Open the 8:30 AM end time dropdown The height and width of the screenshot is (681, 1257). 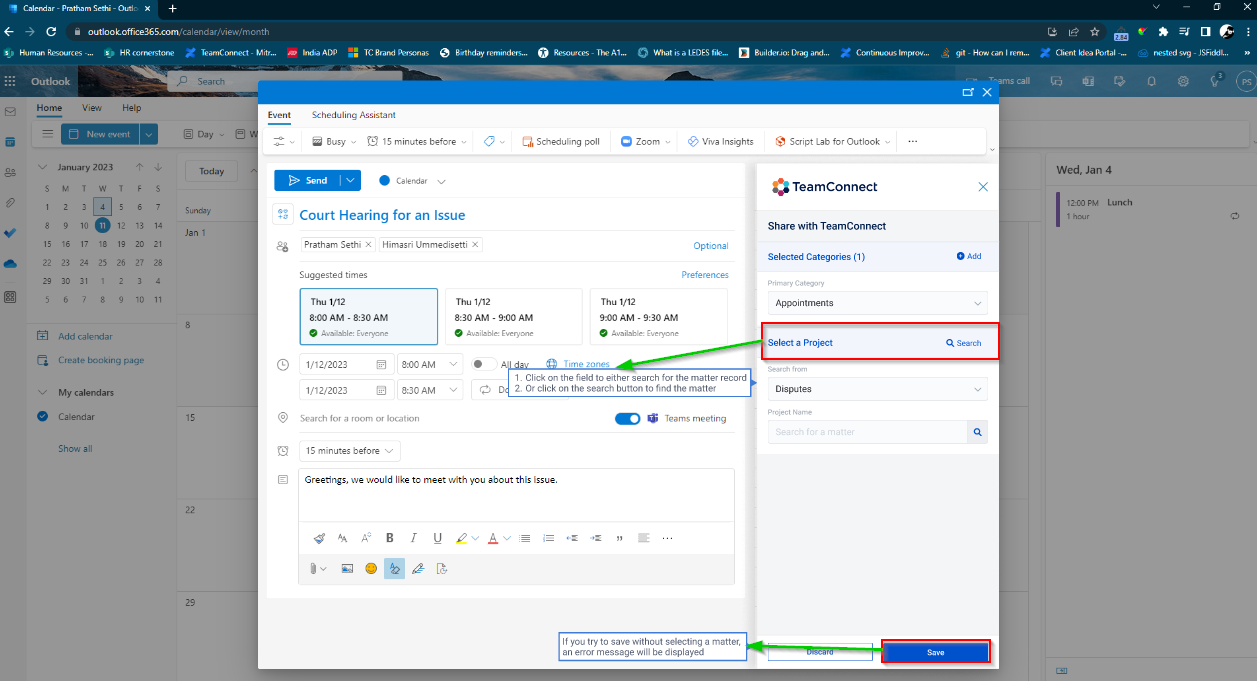pos(430,390)
